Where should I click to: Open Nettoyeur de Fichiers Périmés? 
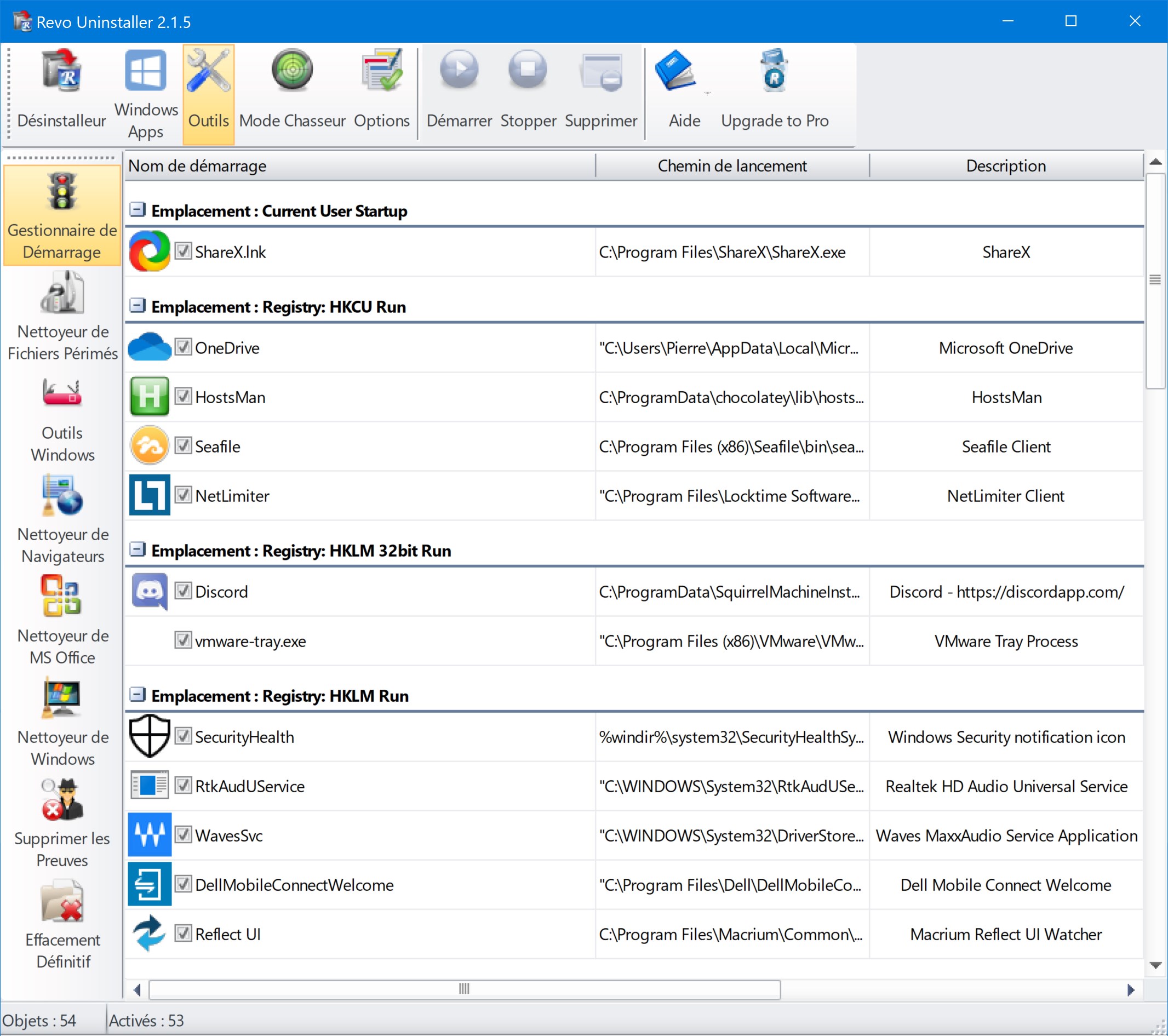[62, 317]
